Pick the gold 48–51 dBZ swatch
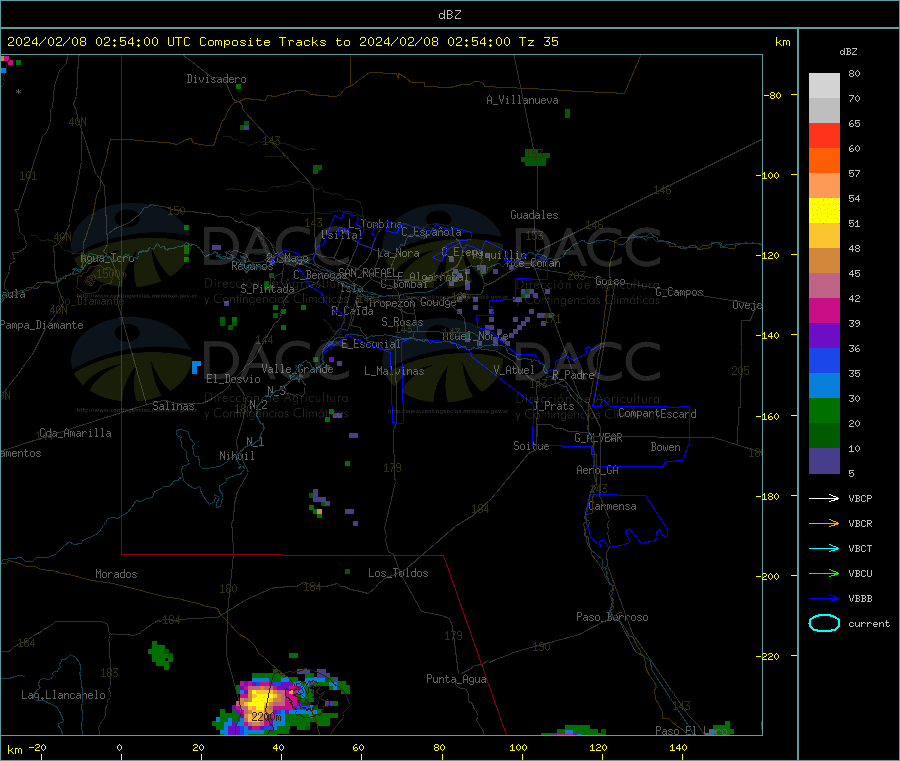The image size is (900, 761). pos(824,235)
